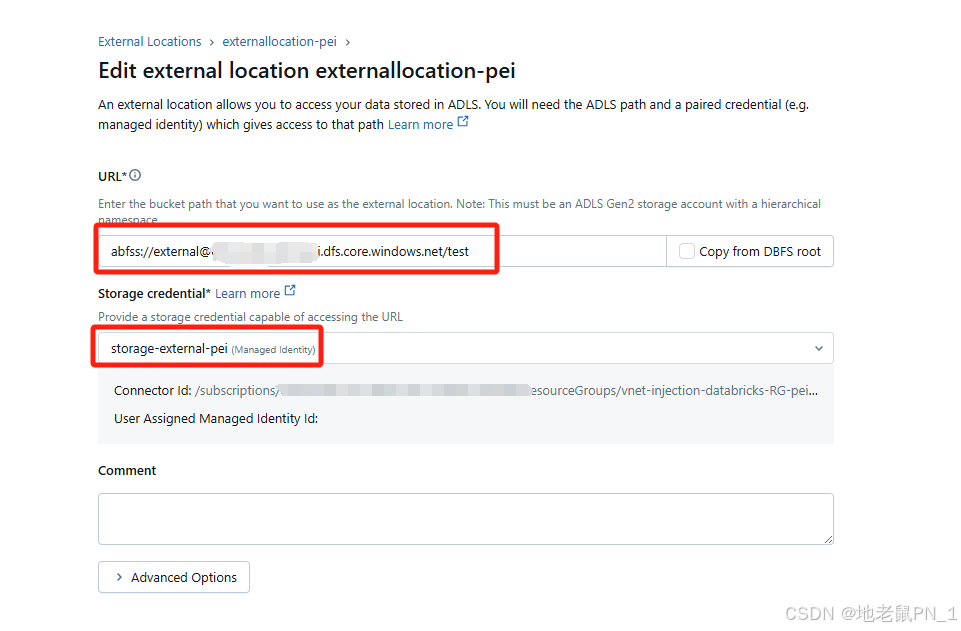Click the external-link icon after the first Learn more
Image resolution: width=961 pixels, height=631 pixels.
click(x=462, y=120)
